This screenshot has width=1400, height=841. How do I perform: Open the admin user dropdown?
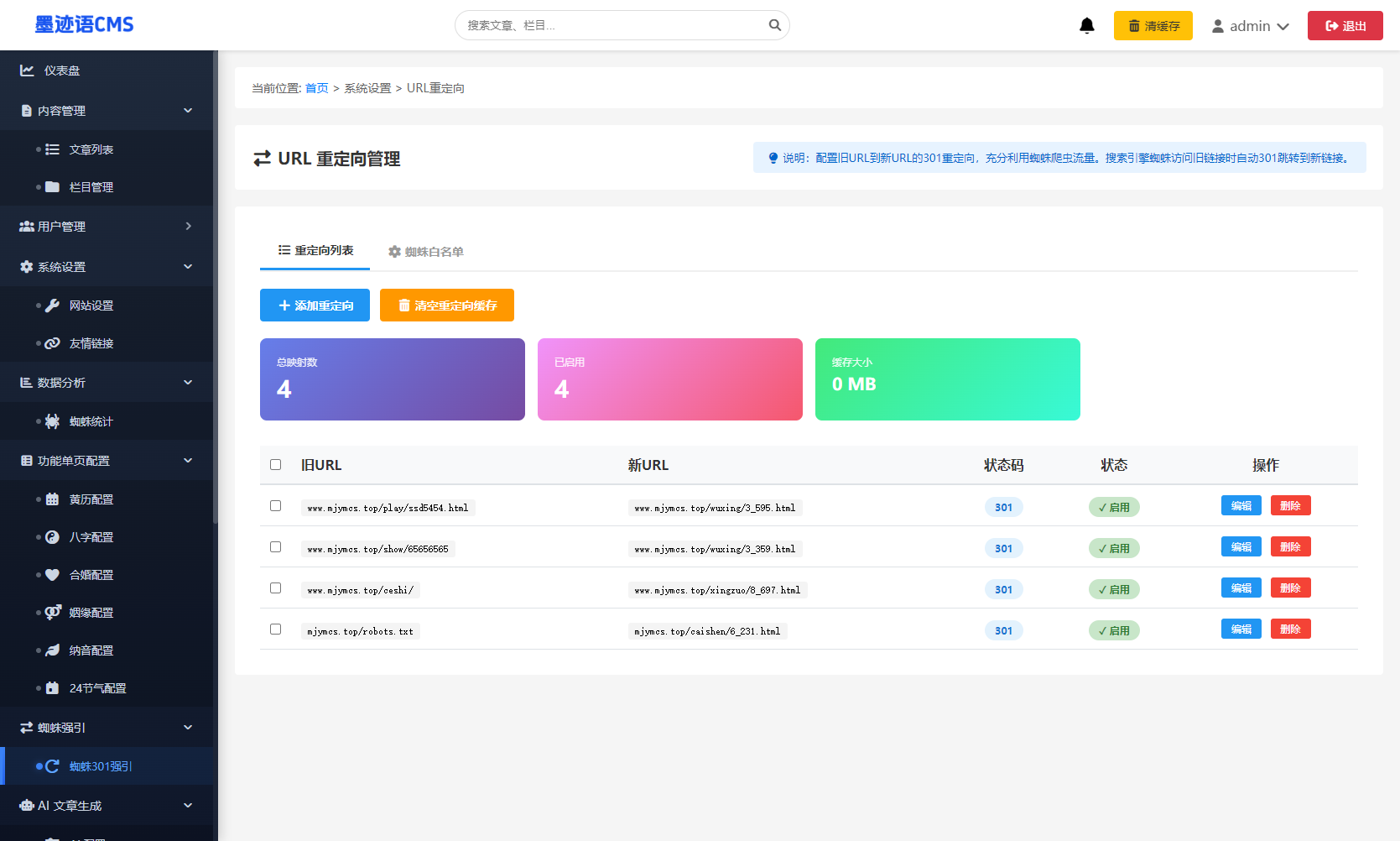1249,26
